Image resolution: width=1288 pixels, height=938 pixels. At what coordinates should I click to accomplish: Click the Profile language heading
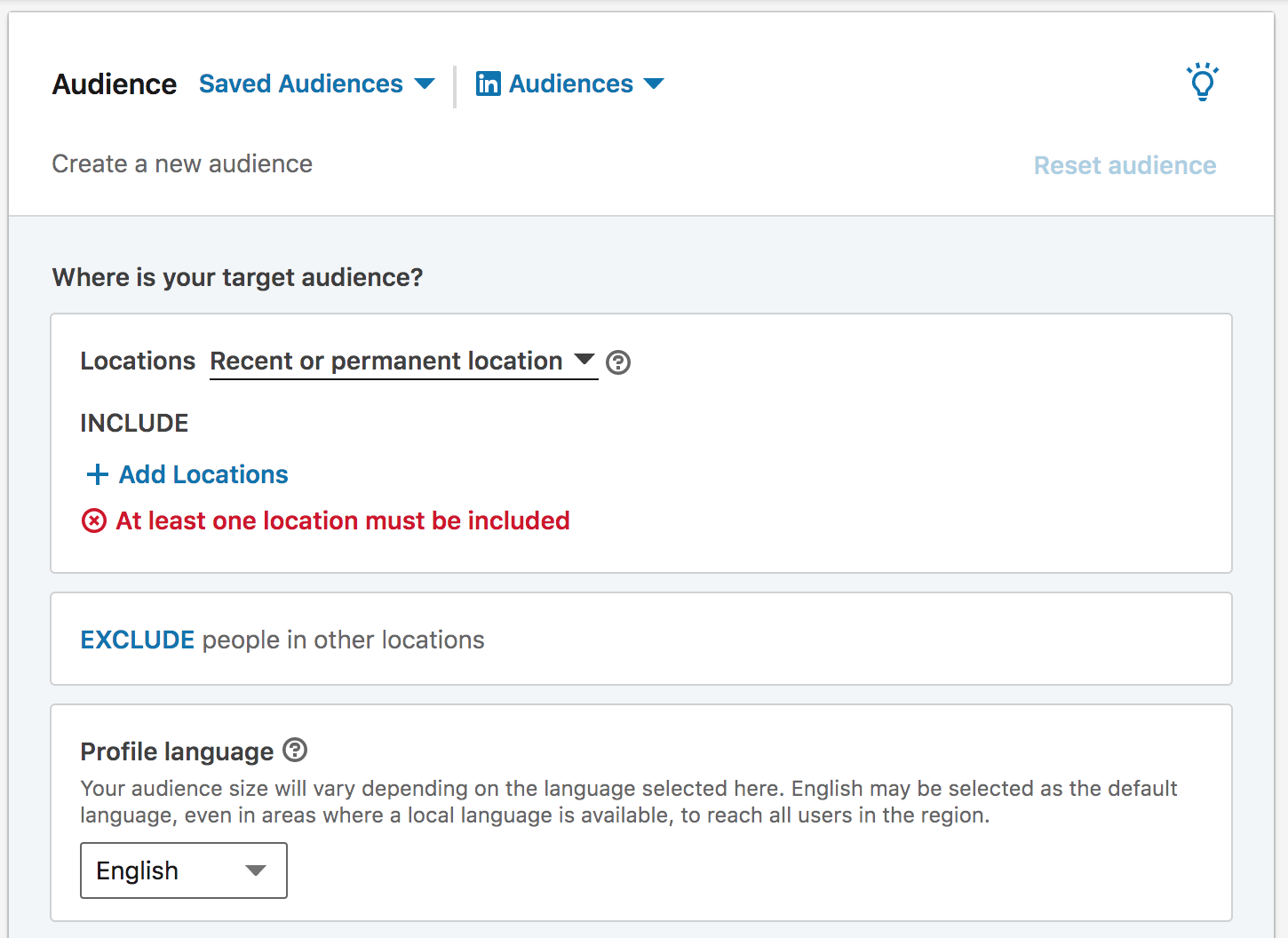[x=177, y=751]
